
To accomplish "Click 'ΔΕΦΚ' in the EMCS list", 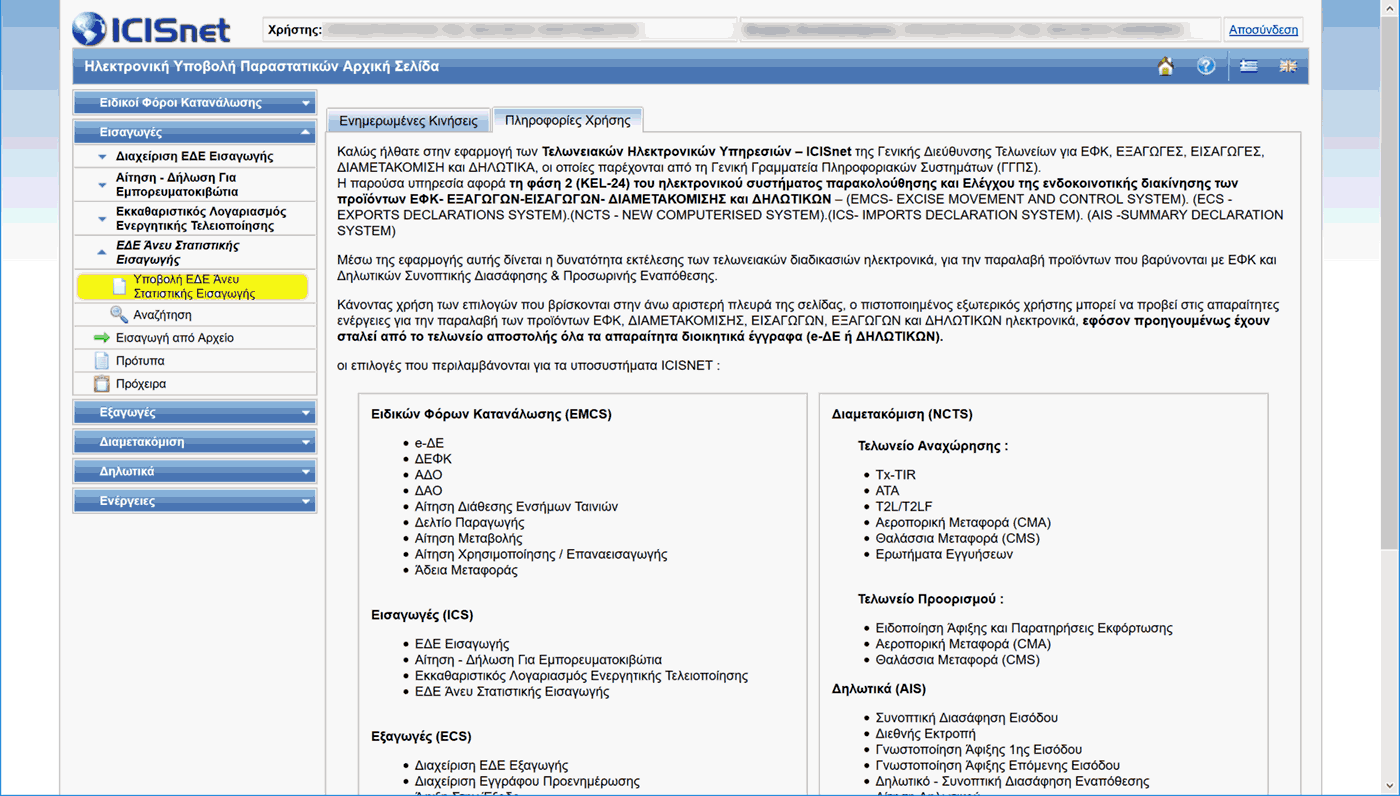I will point(433,459).
